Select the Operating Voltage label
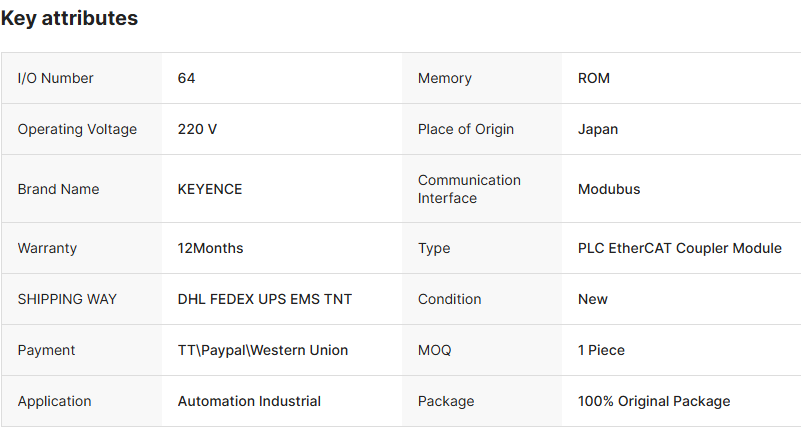 [x=77, y=129]
